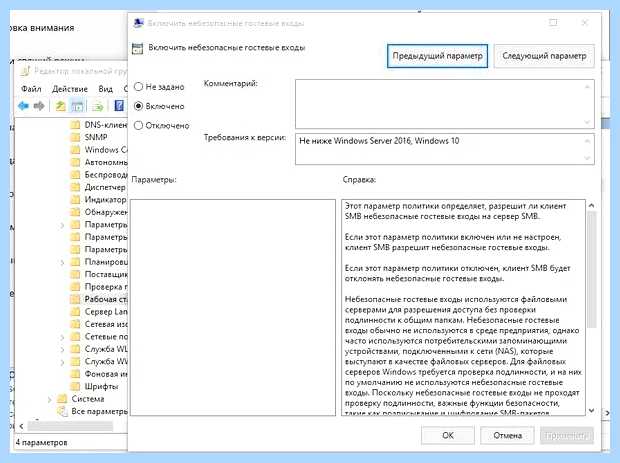Click the Отмена button

click(x=507, y=435)
